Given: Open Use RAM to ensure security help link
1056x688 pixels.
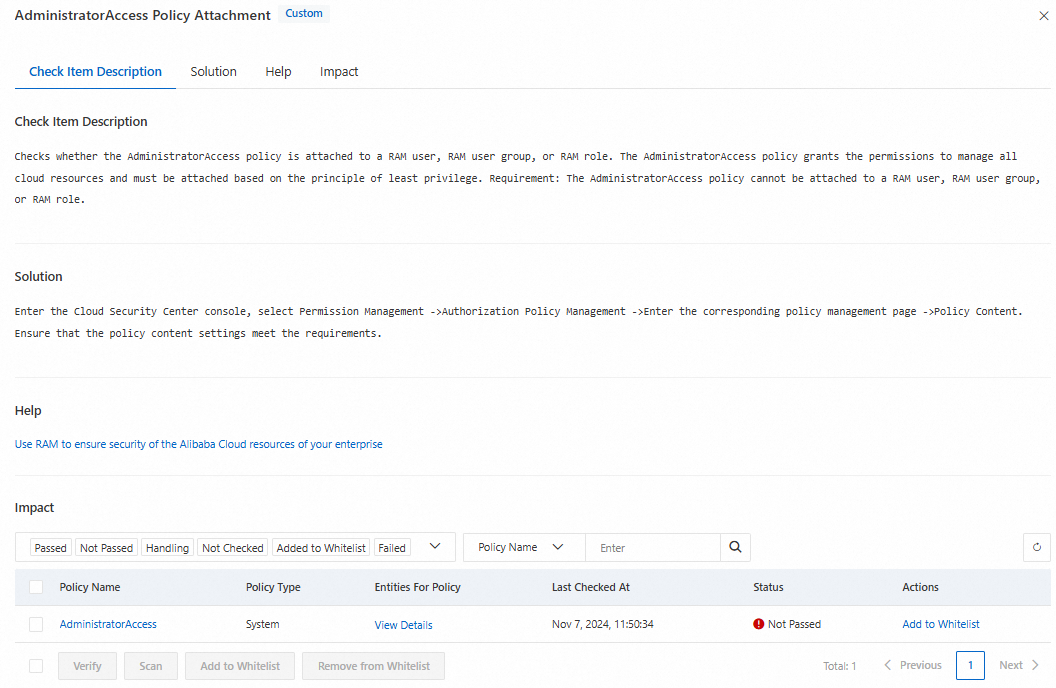Looking at the screenshot, I should click(199, 444).
